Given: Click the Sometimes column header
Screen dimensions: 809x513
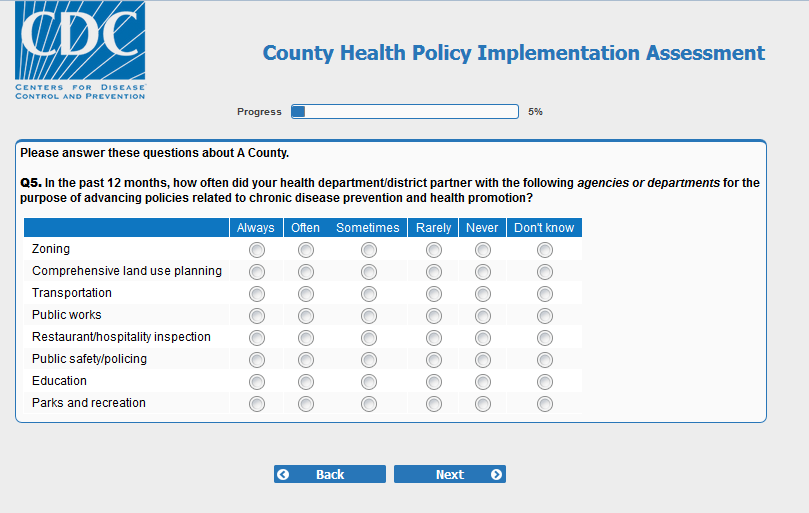Looking at the screenshot, I should 368,228.
